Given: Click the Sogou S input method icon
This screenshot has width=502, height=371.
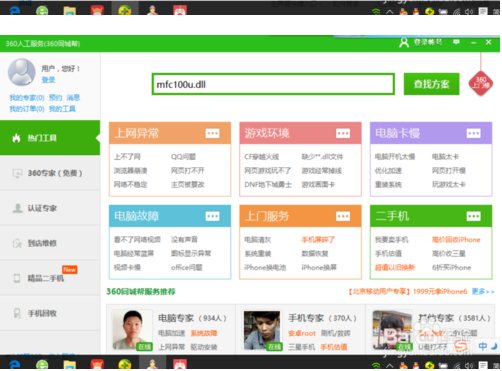Looking at the screenshot, I should point(462,347).
